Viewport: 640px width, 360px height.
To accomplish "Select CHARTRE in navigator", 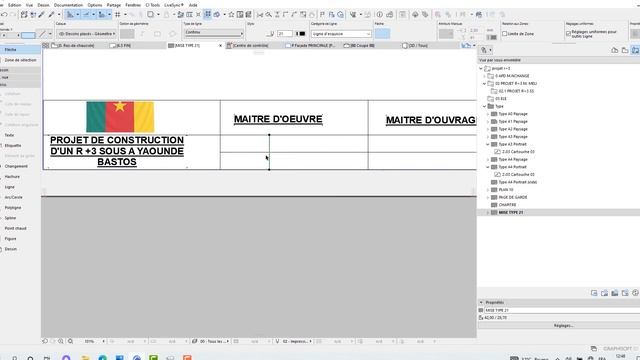I will click(x=507, y=205).
